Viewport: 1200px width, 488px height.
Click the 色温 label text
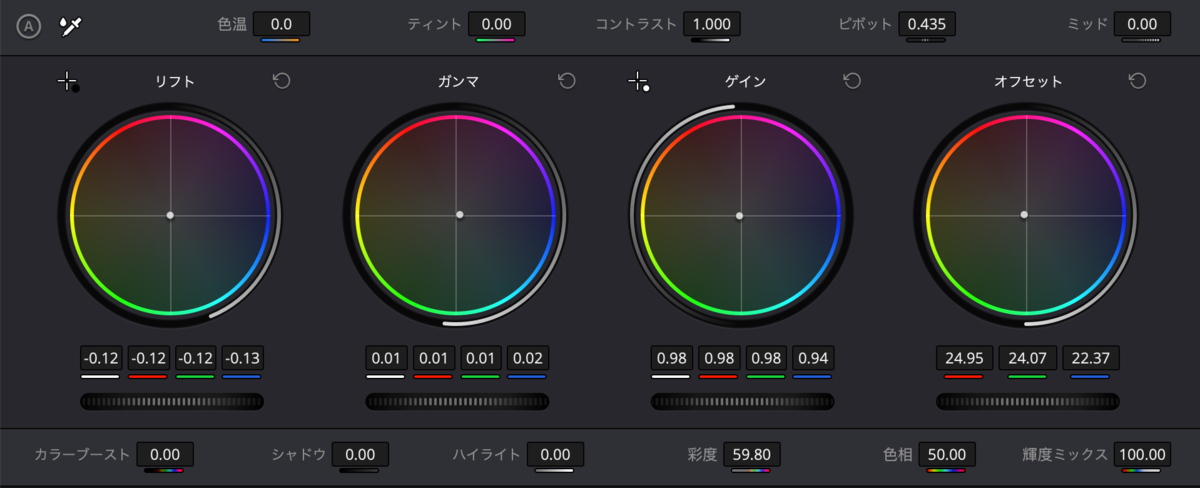point(232,23)
